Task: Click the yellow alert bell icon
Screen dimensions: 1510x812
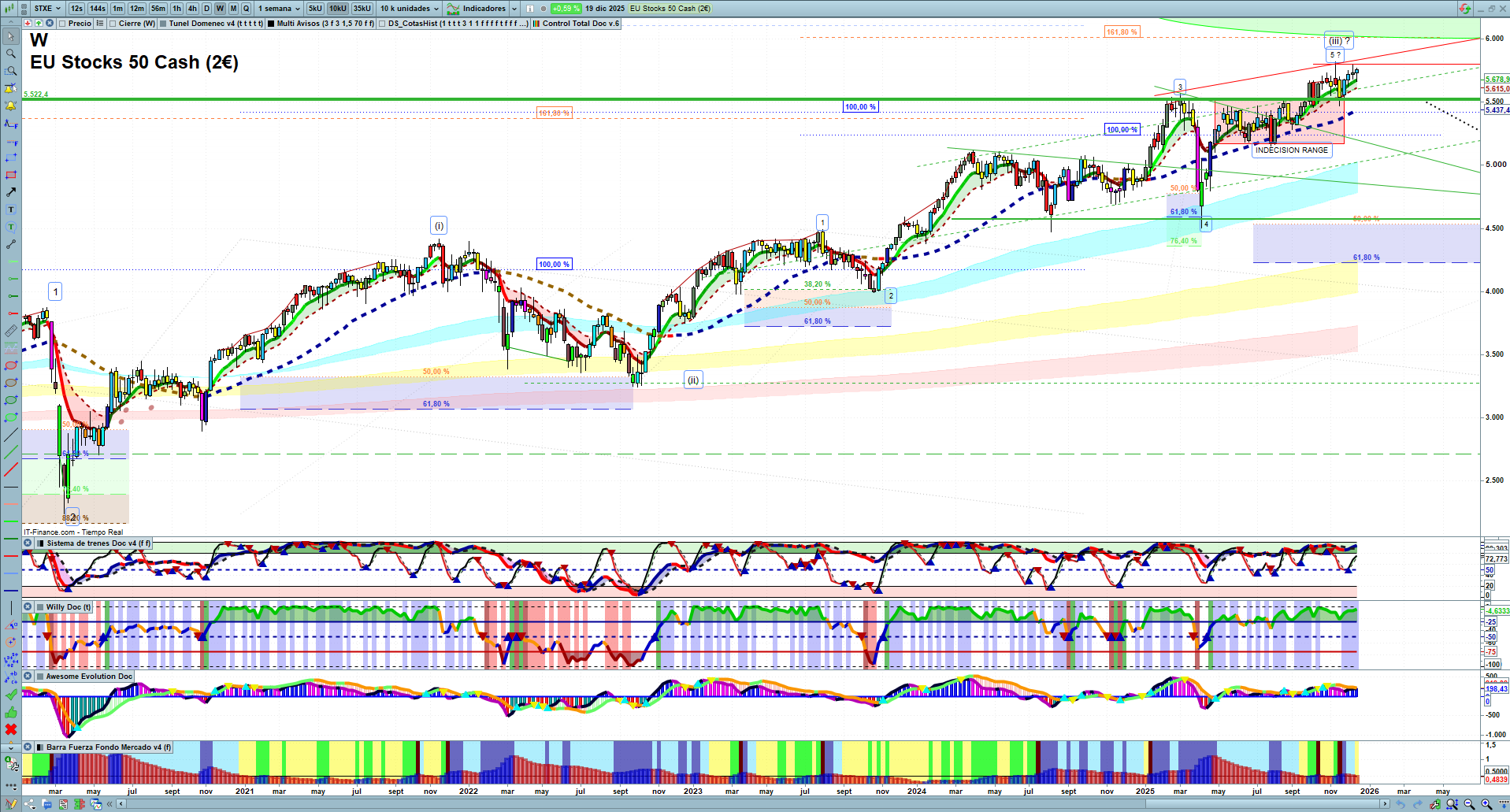Action: [x=11, y=106]
